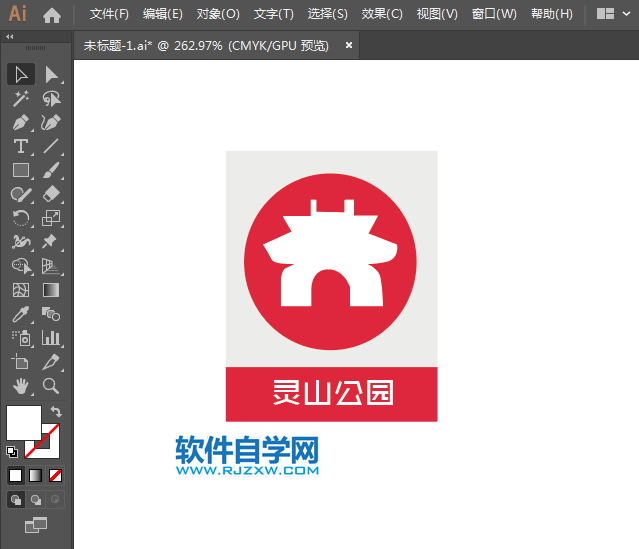This screenshot has height=549, width=639.
Task: Select the Hand tool
Action: coord(21,386)
